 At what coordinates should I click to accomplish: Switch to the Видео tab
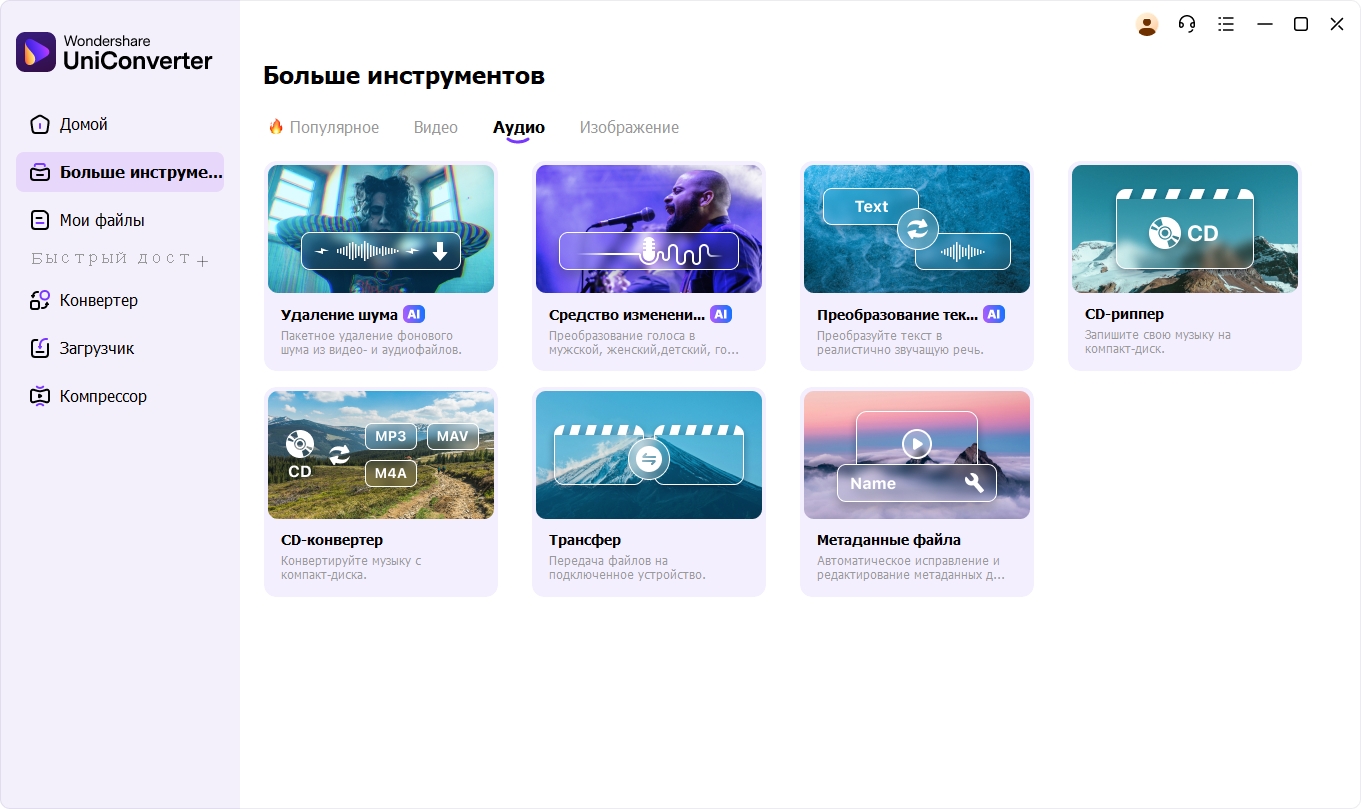pos(436,127)
